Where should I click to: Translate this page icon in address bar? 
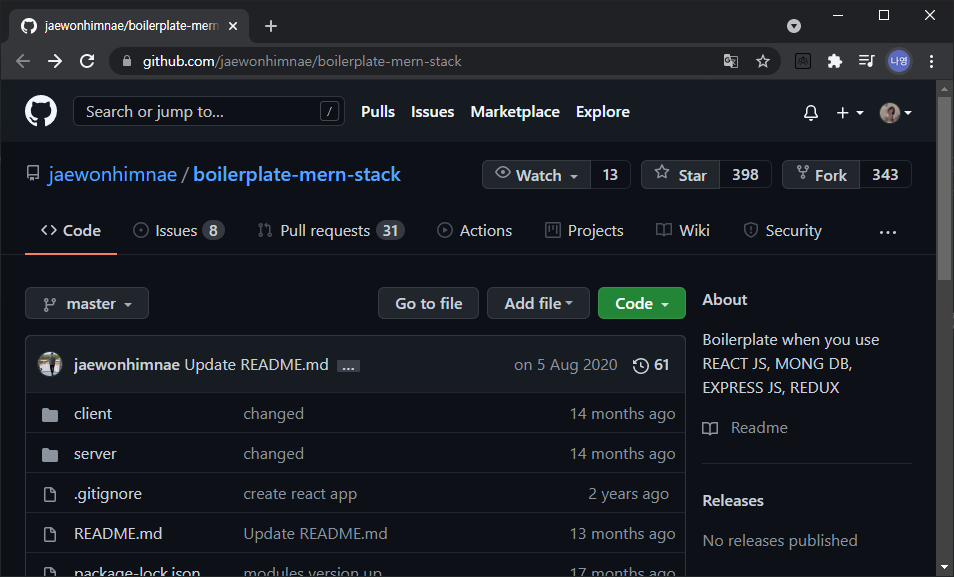pos(731,61)
